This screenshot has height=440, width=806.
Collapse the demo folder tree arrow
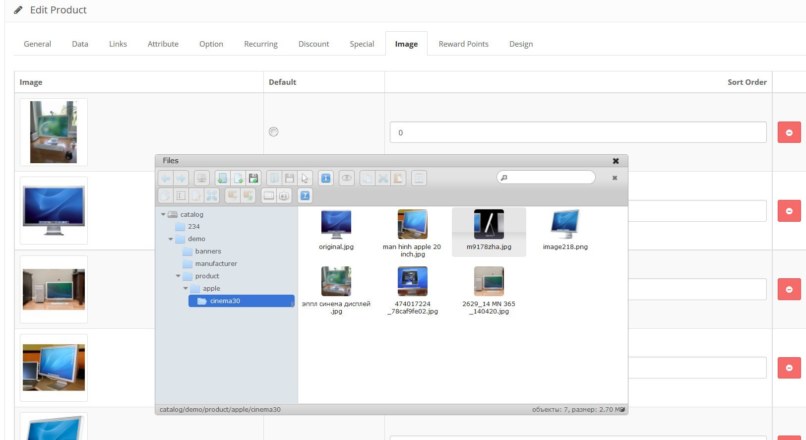[170, 239]
